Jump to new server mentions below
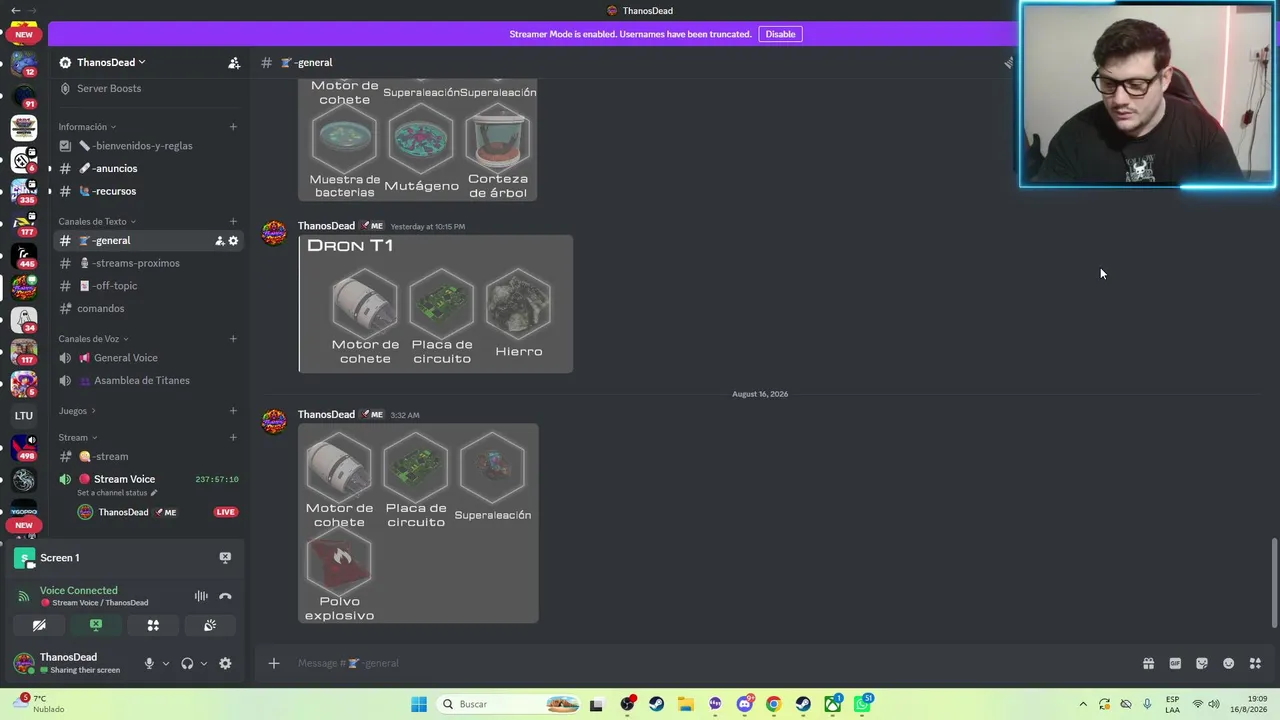1280x720 pixels. pyautogui.click(x=24, y=525)
